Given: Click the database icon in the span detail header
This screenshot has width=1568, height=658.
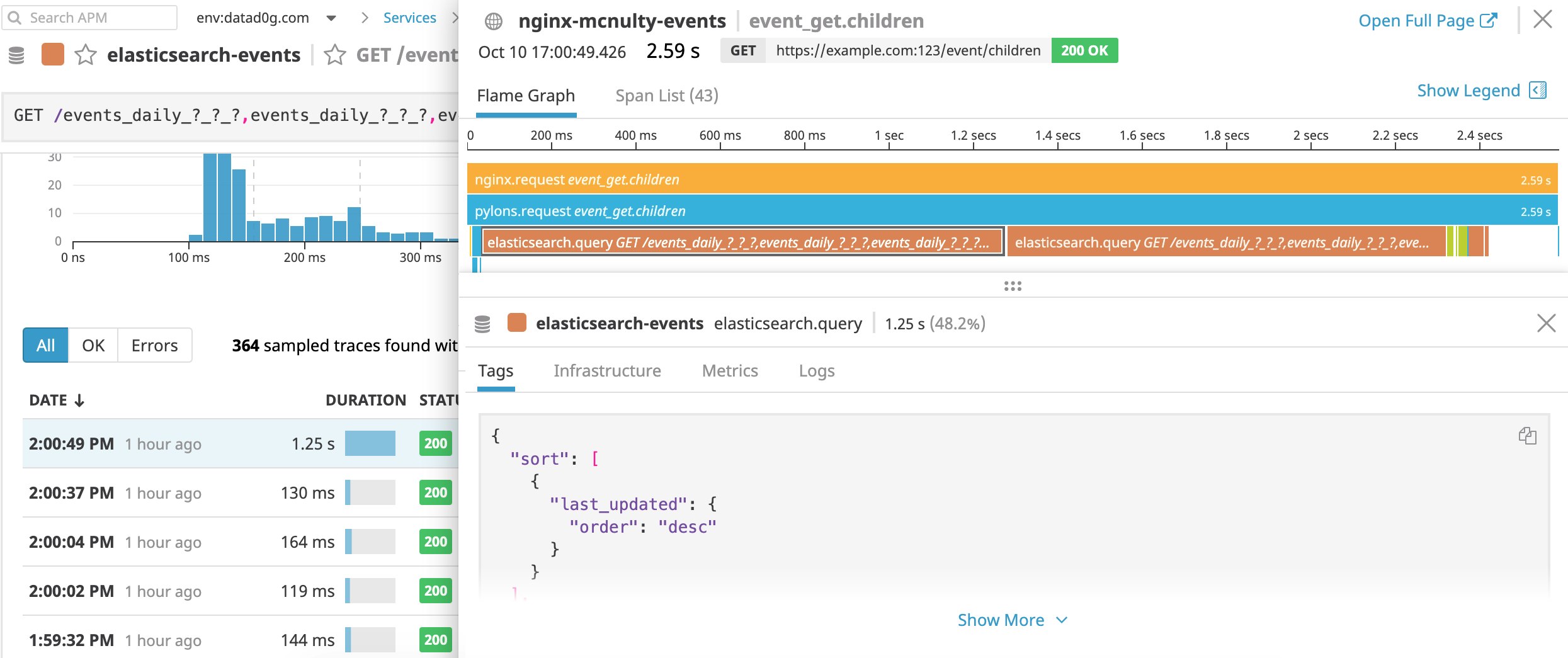Looking at the screenshot, I should [483, 323].
